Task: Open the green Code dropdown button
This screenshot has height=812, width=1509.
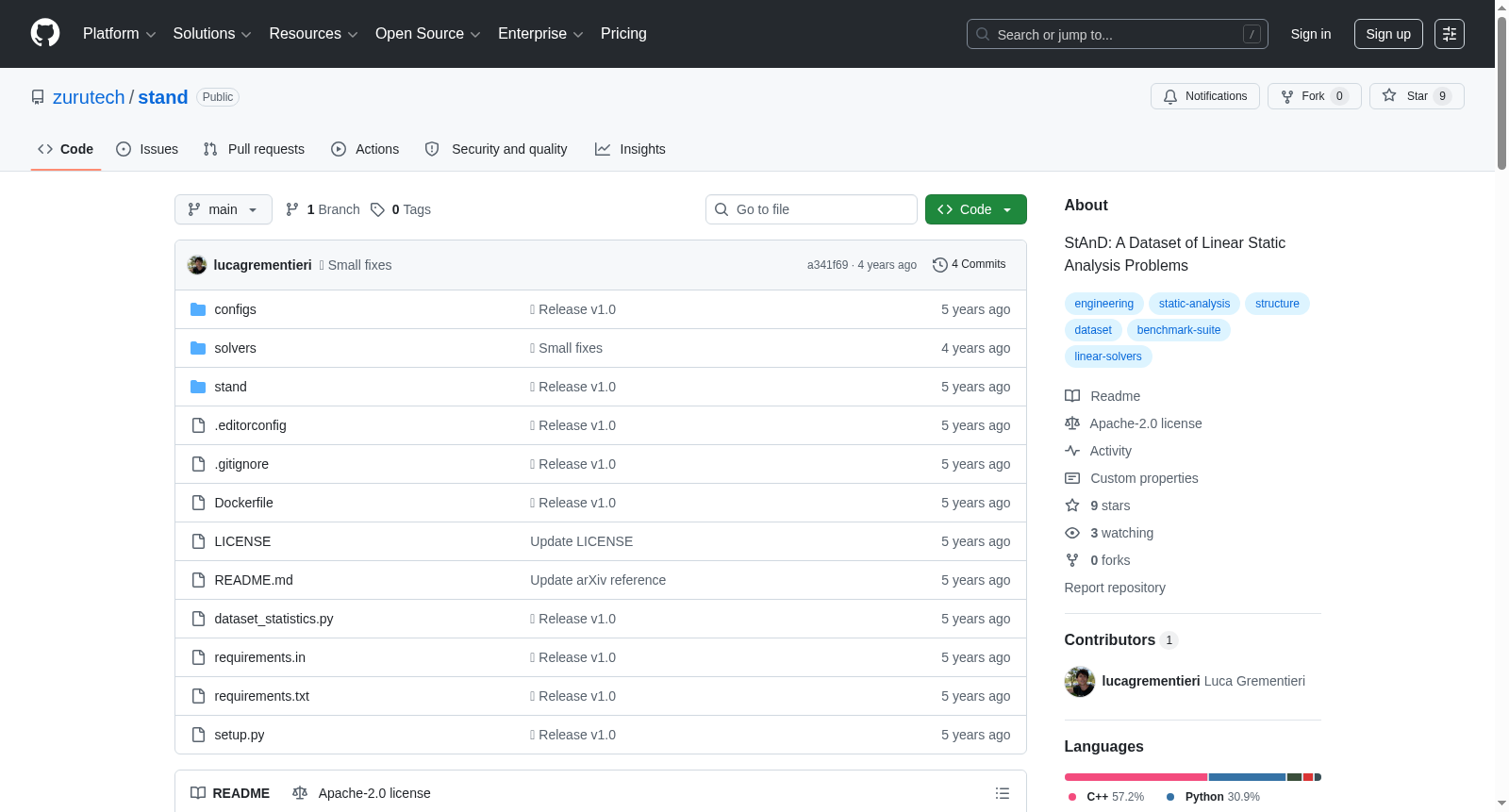Action: (x=976, y=209)
